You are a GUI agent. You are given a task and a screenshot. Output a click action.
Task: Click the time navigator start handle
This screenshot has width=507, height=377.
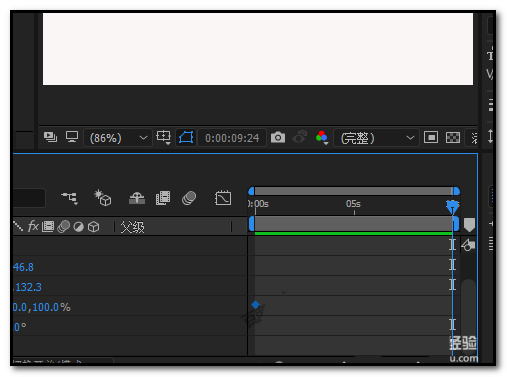[251, 191]
